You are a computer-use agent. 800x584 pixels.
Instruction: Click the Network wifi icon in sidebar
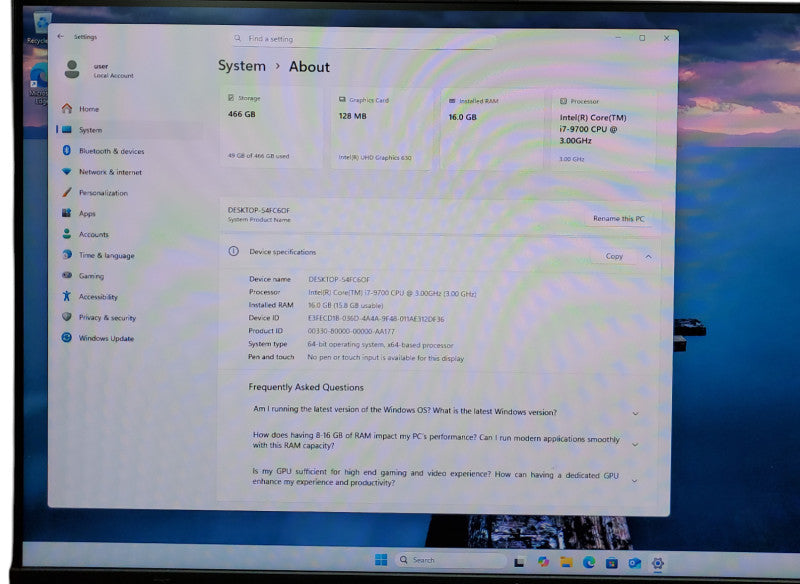point(66,171)
